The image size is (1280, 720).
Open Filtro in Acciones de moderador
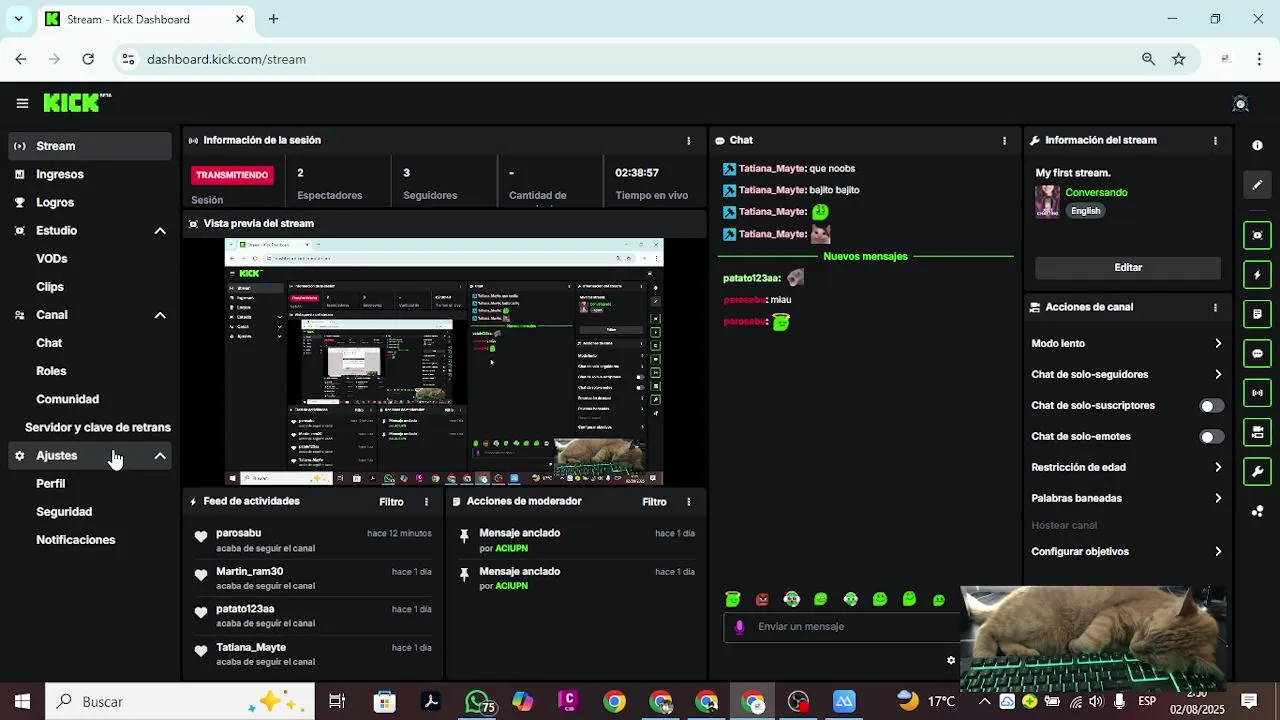[x=654, y=502]
